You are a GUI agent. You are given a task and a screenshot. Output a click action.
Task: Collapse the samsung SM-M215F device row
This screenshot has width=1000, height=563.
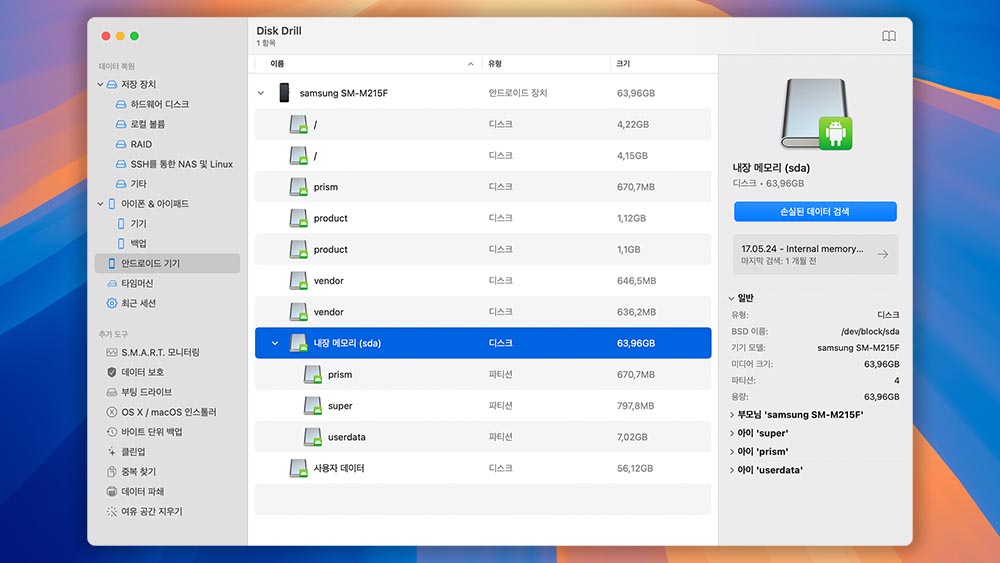[261, 93]
